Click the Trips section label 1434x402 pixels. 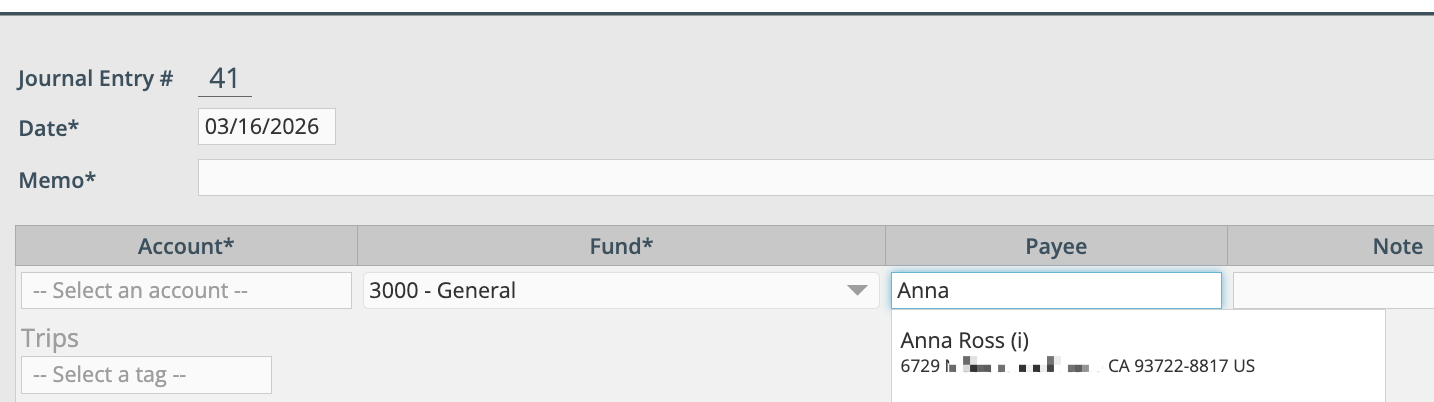pos(50,339)
